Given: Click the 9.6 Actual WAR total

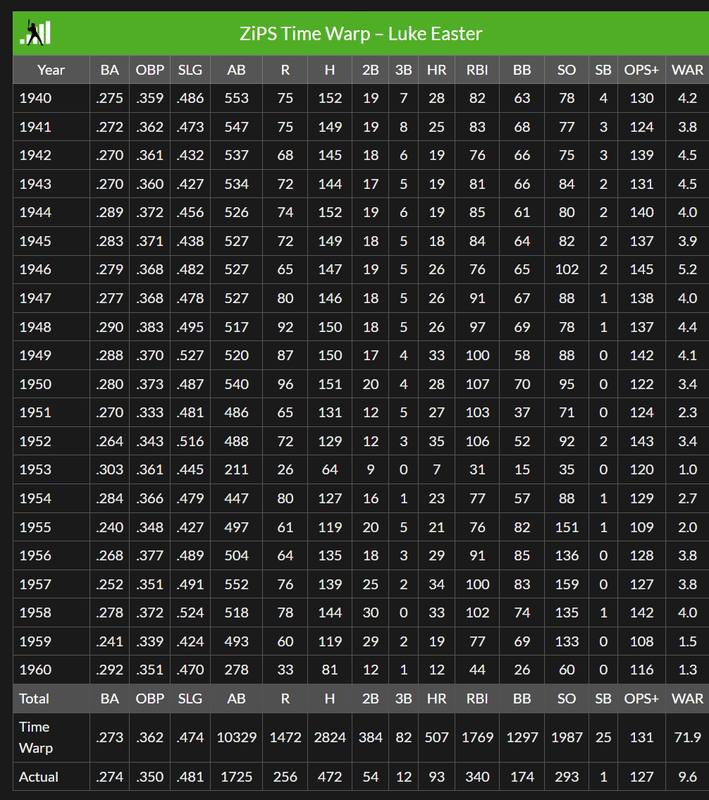Looking at the screenshot, I should click(687, 777).
